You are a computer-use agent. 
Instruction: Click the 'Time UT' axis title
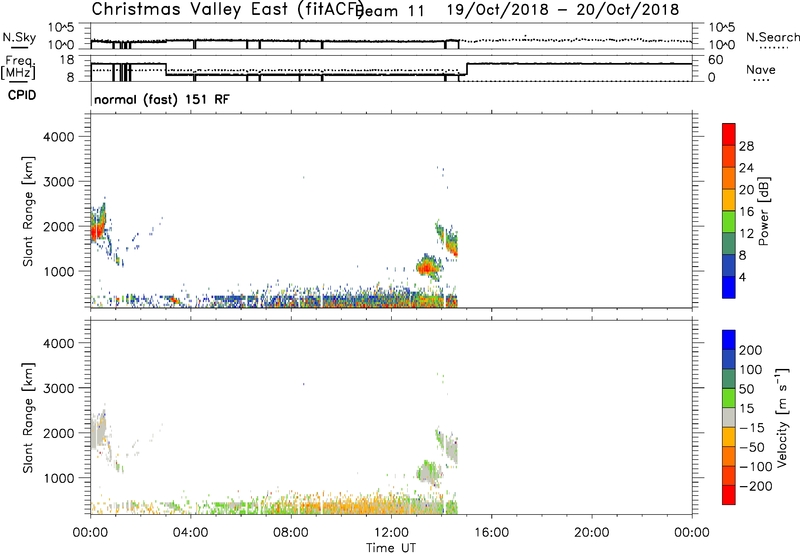point(391,548)
